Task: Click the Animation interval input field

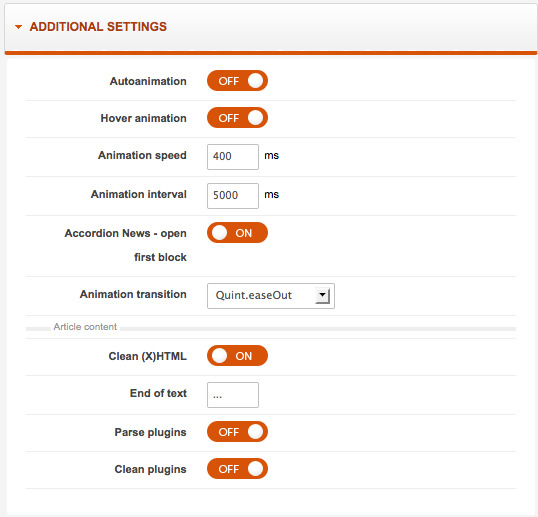Action: (x=233, y=196)
